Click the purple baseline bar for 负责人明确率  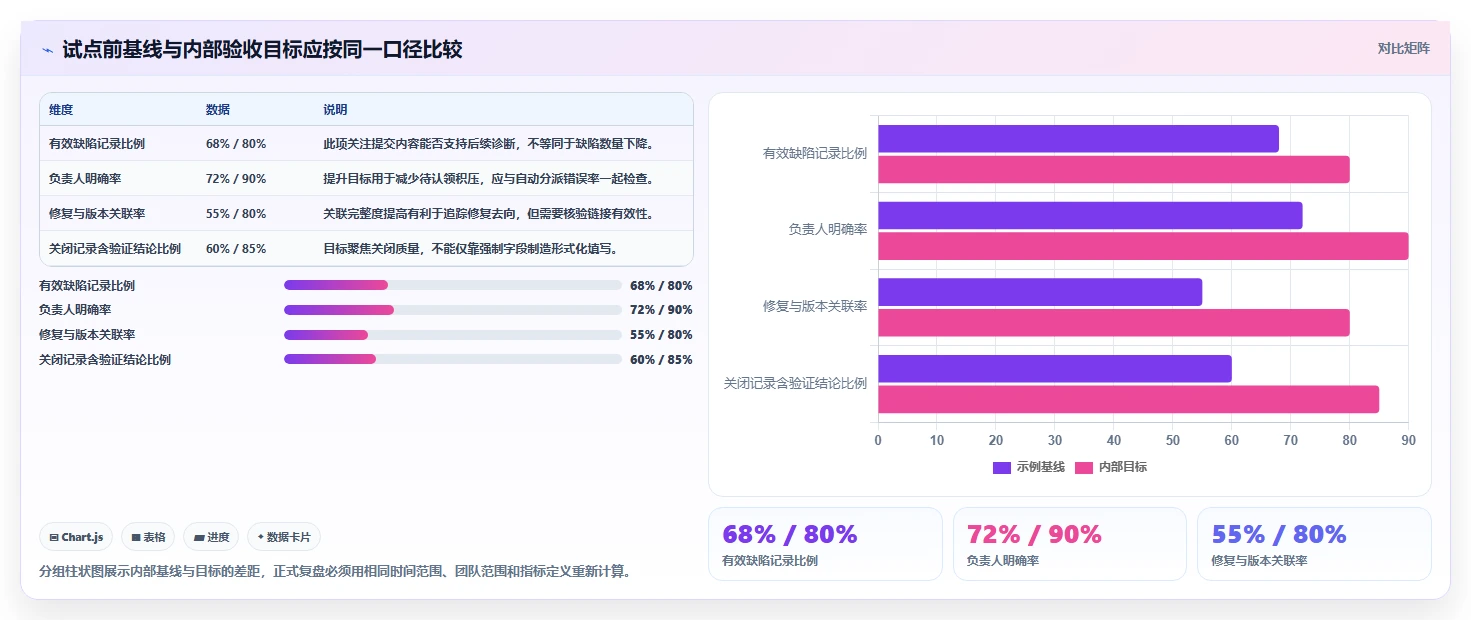pyautogui.click(x=1090, y=215)
